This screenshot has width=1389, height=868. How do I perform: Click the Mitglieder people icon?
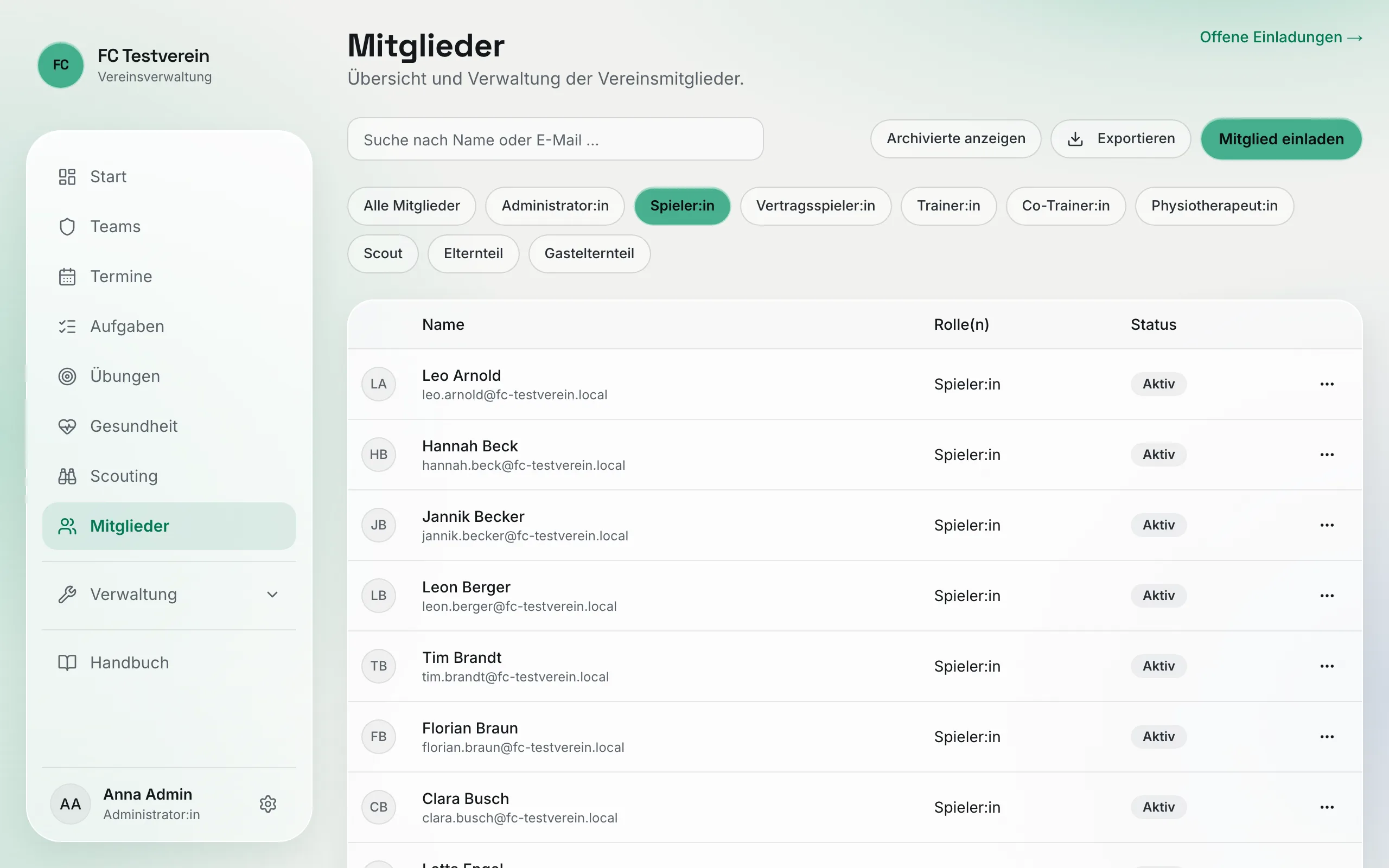click(67, 526)
